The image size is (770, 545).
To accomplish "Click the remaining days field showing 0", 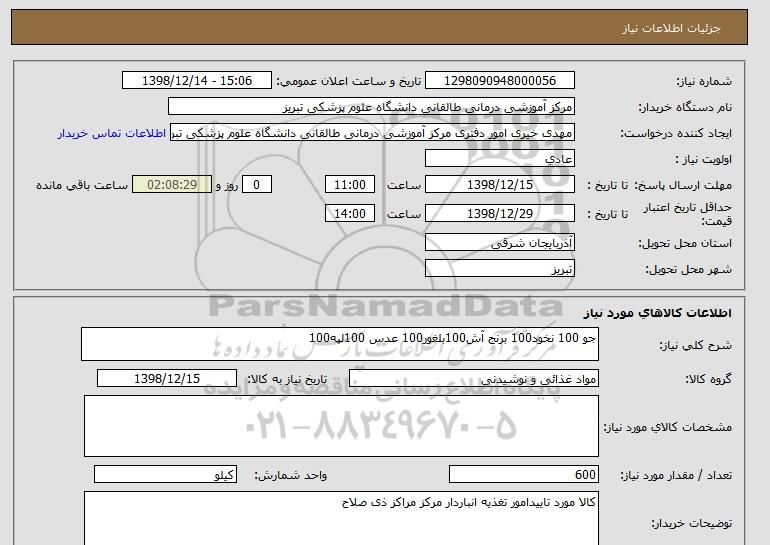I will pyautogui.click(x=256, y=185).
